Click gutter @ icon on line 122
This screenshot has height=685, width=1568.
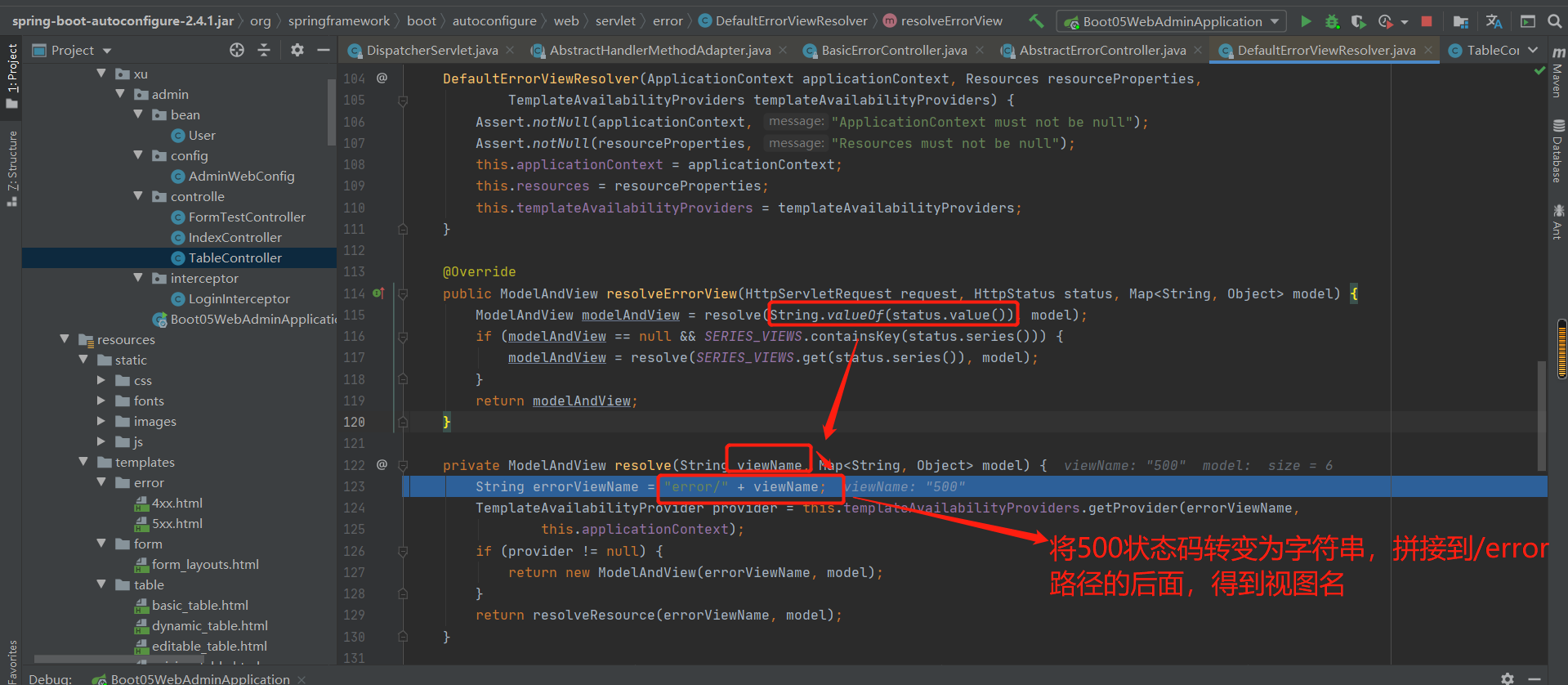pos(382,464)
